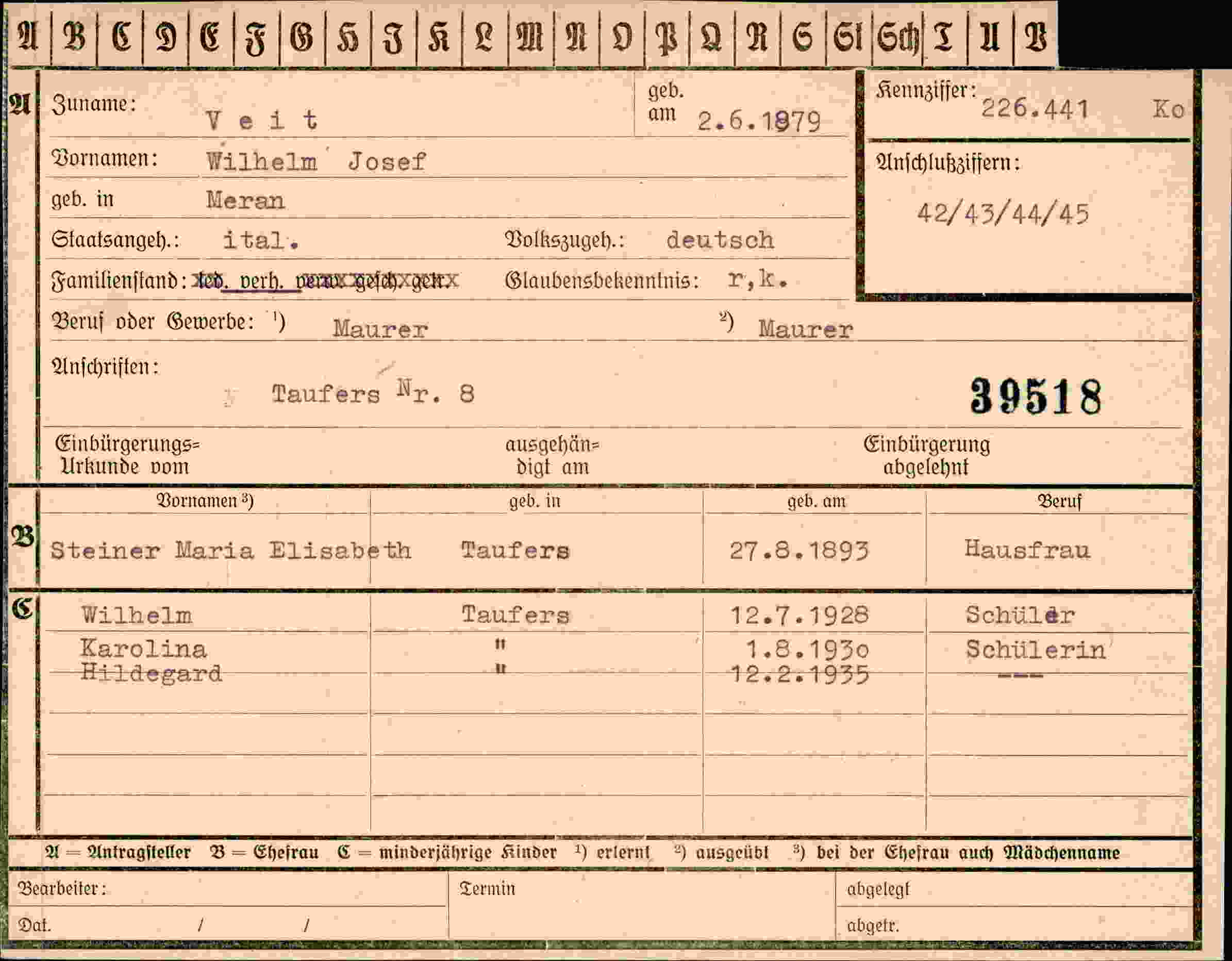Click the birth date "12.2.1935"
Image resolution: width=1232 pixels, height=961 pixels.
(800, 675)
